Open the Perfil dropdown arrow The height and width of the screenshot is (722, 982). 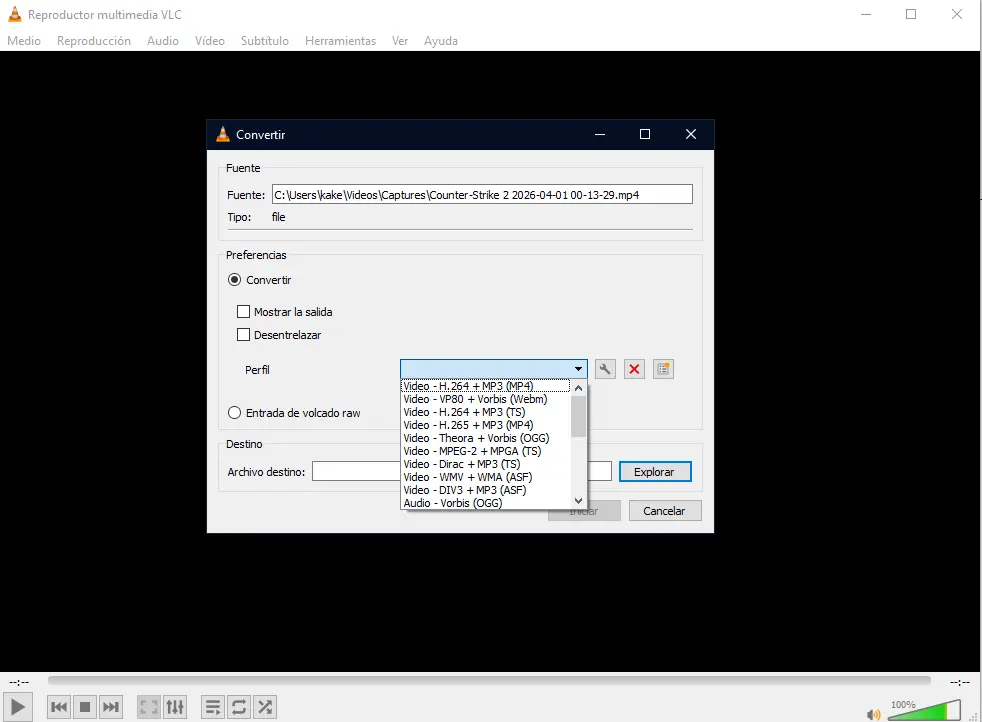(x=578, y=368)
